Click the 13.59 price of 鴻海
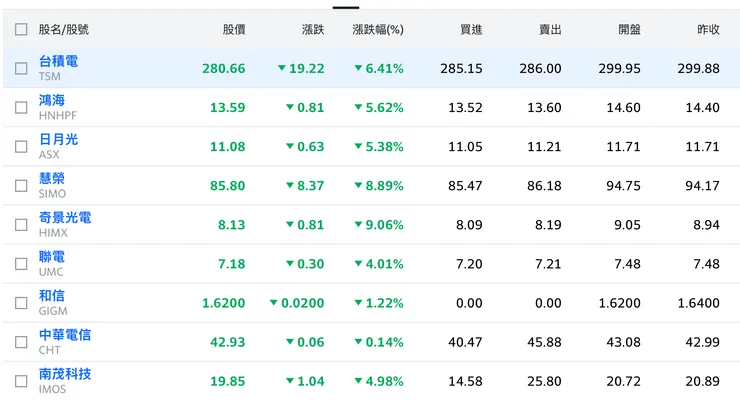Image resolution: width=740 pixels, height=400 pixels. coord(227,108)
